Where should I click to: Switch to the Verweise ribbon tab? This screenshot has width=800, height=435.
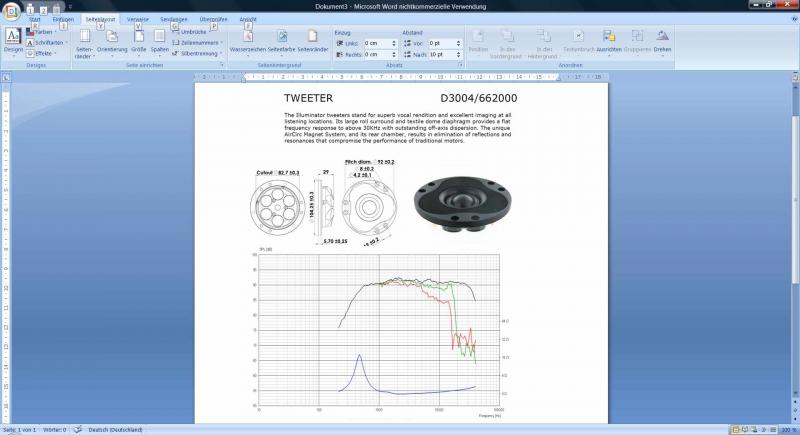coord(138,19)
